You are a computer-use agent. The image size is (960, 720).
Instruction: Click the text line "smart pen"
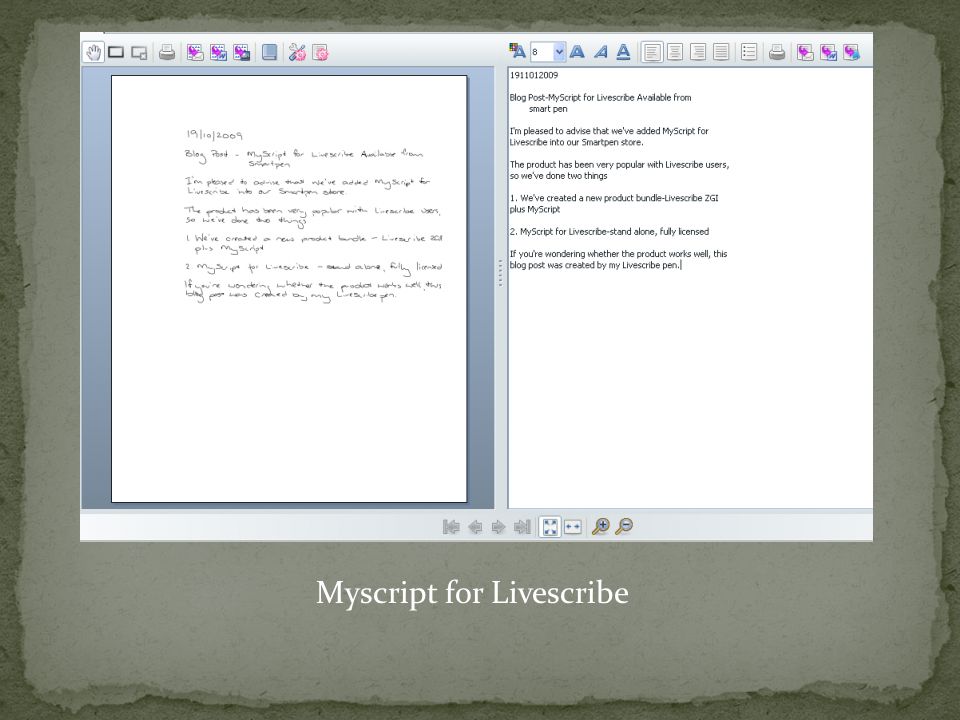click(x=548, y=109)
